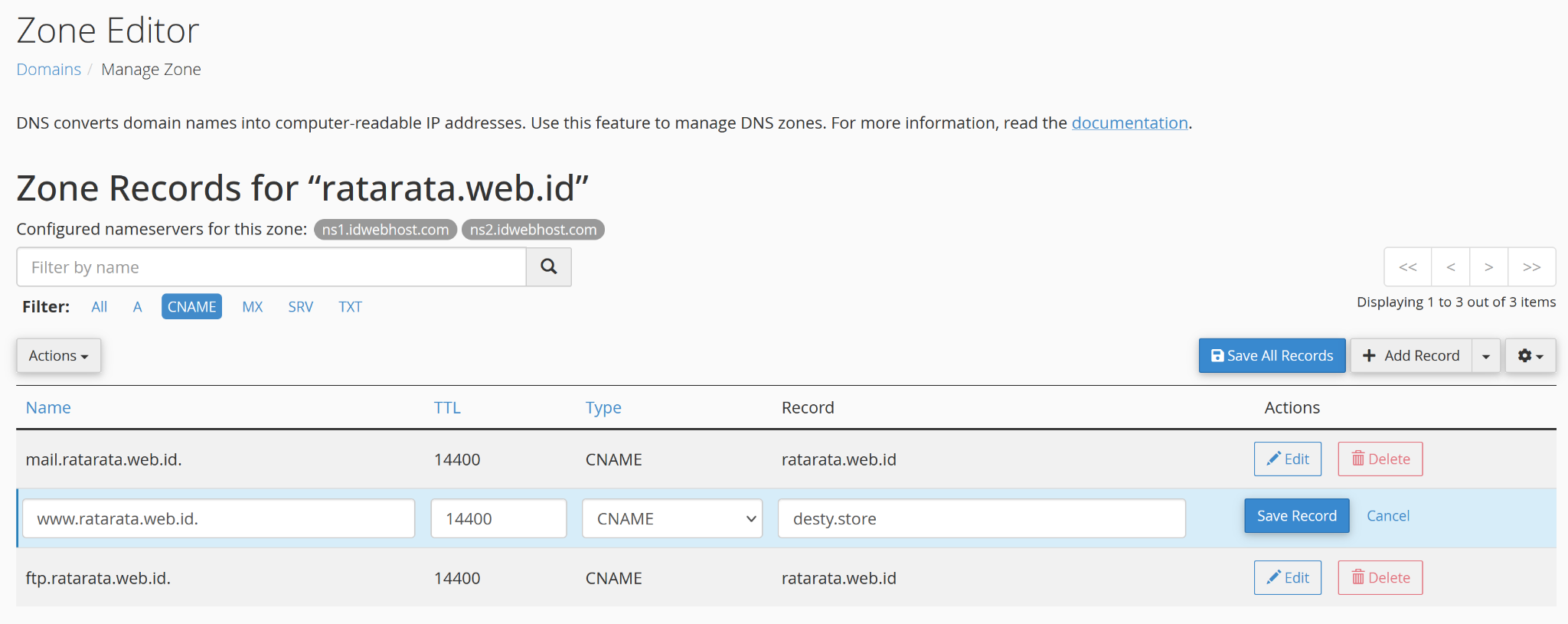Click the www.ratarata.web.id. name field
1568x624 pixels.
[219, 518]
